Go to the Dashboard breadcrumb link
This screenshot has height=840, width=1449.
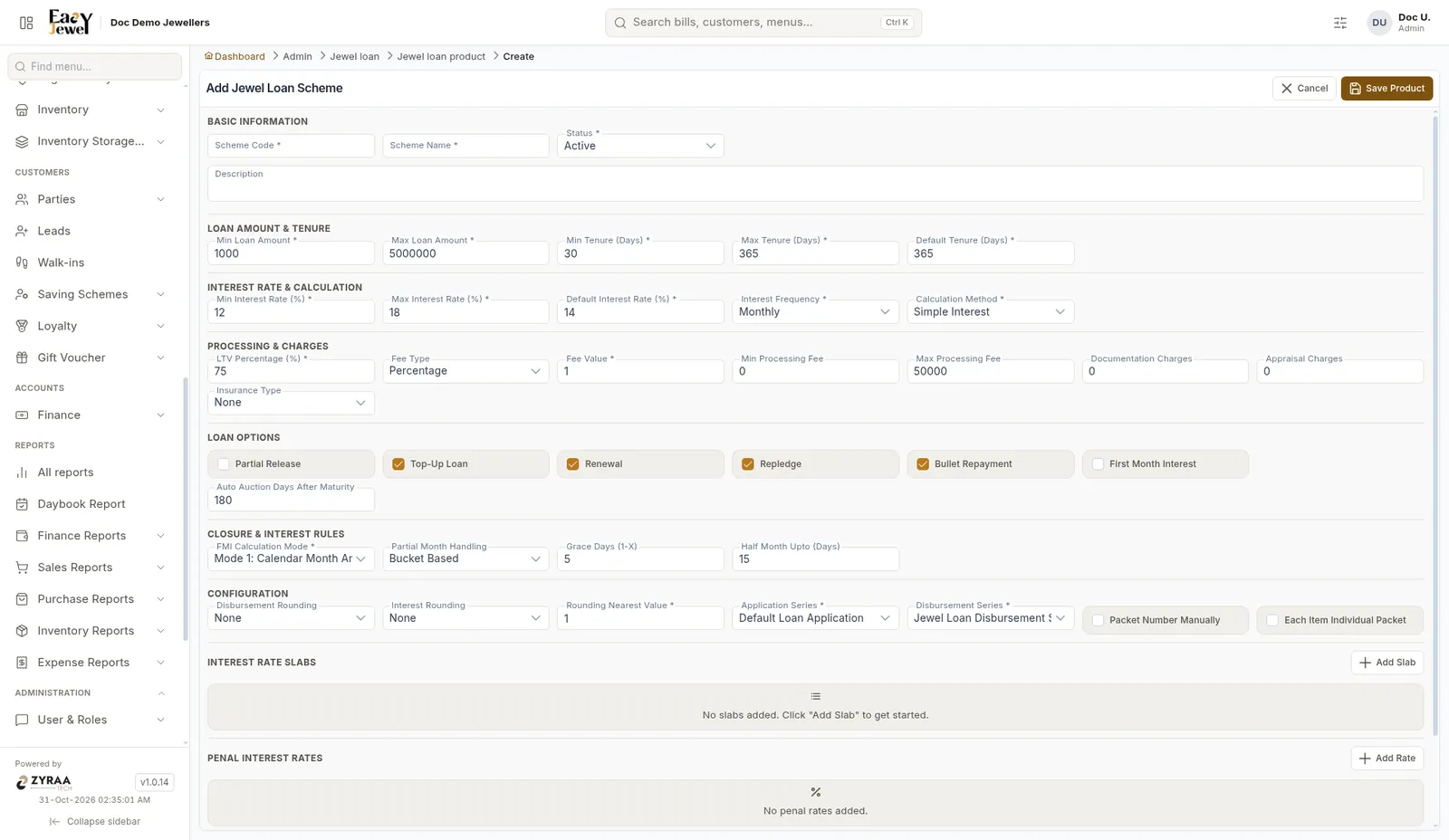coord(235,56)
